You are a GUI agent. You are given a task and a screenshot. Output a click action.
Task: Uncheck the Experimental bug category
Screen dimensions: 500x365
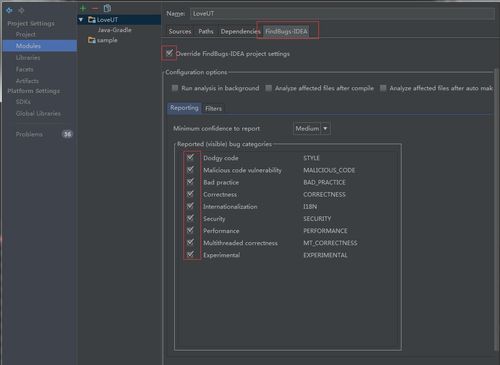click(x=190, y=255)
